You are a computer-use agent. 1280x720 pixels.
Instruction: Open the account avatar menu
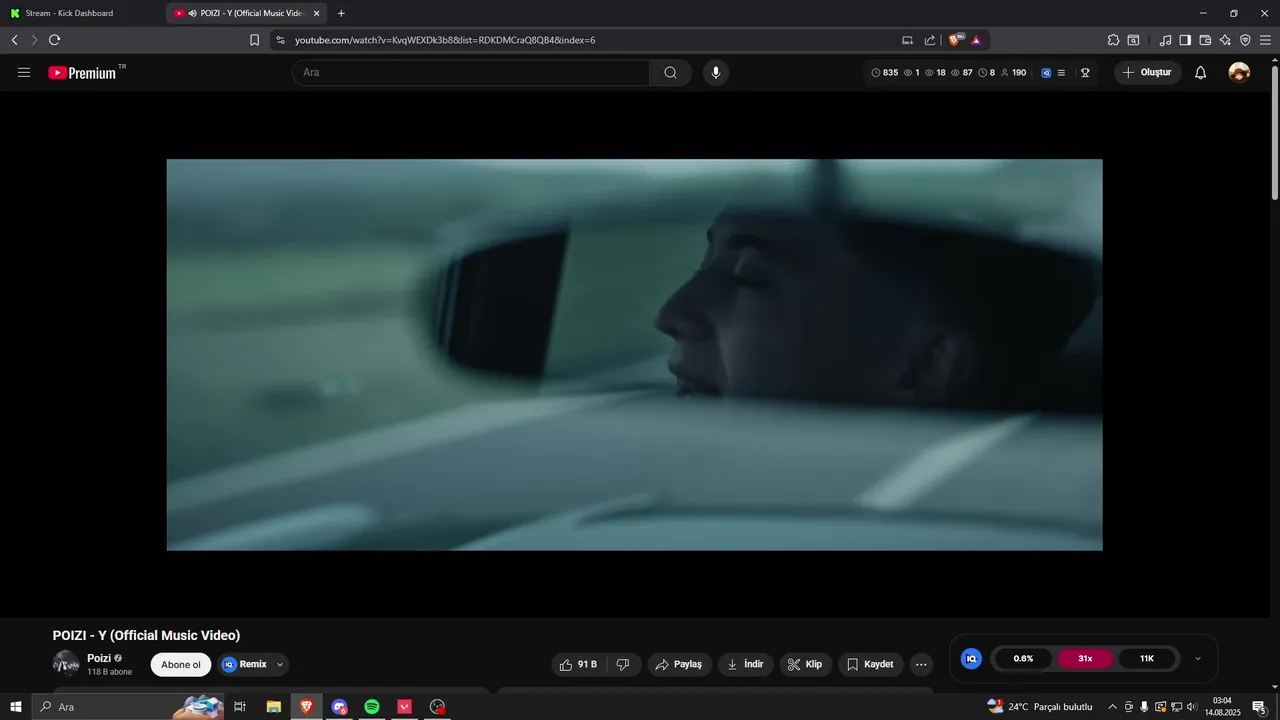coord(1239,72)
